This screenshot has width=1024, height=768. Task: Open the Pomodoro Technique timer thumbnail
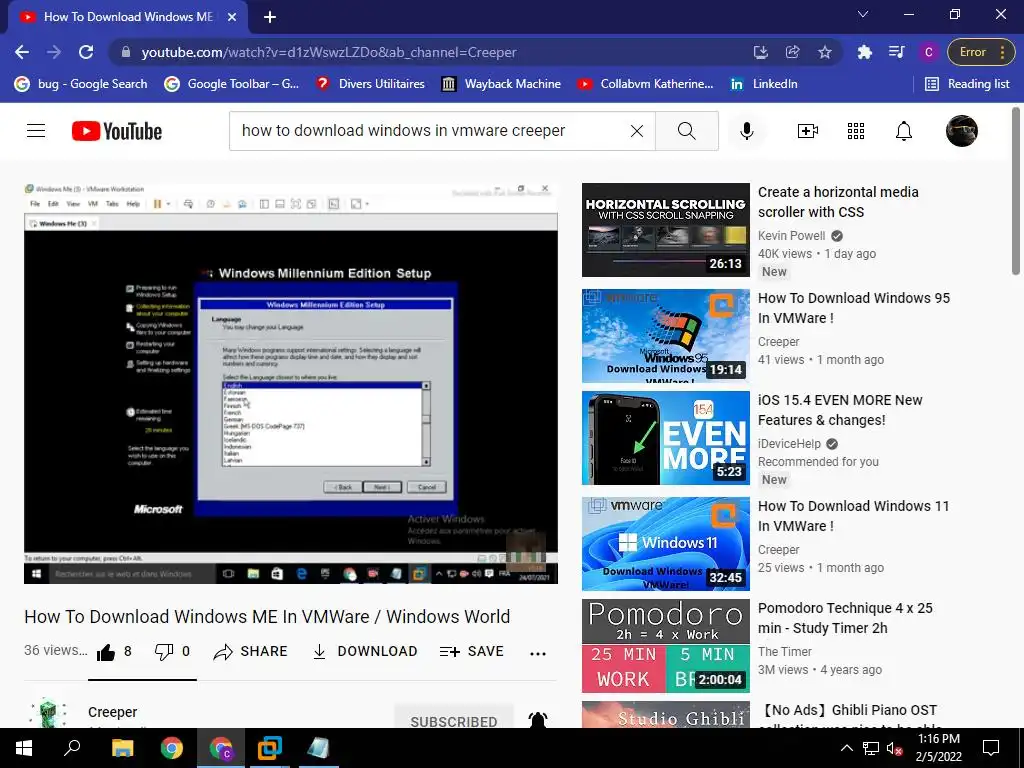click(x=665, y=646)
